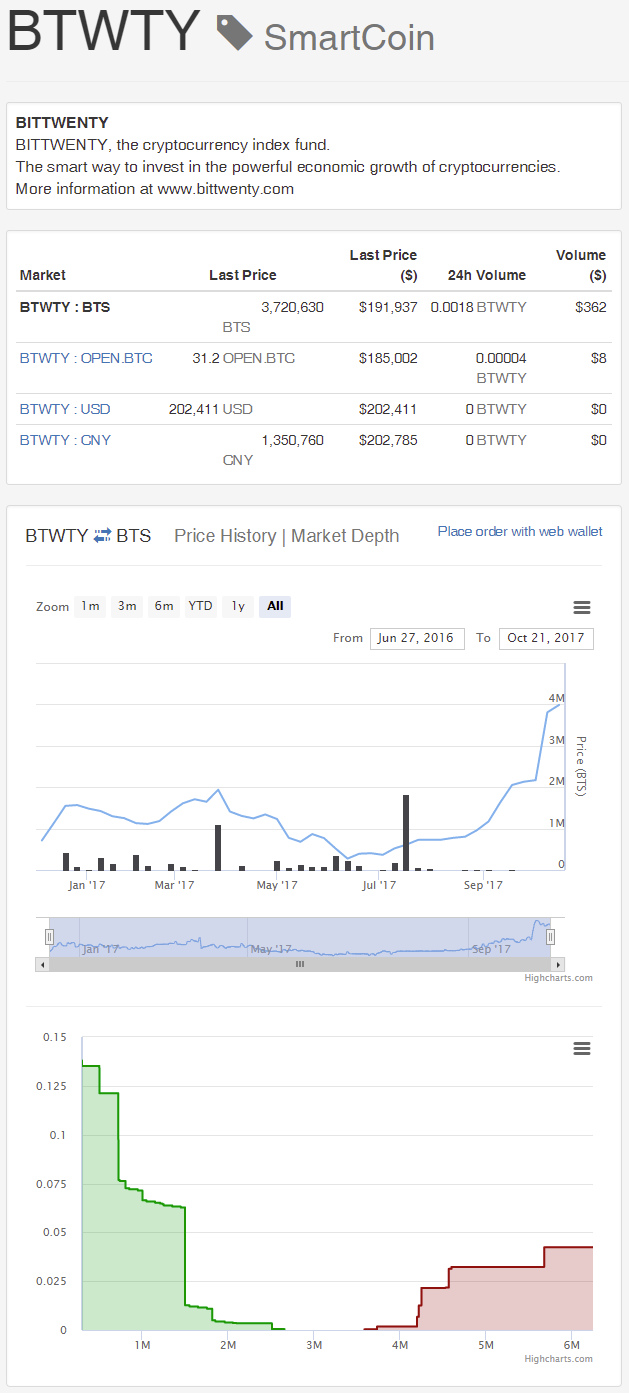Click the From date input field
This screenshot has width=629, height=1393.
[x=417, y=638]
